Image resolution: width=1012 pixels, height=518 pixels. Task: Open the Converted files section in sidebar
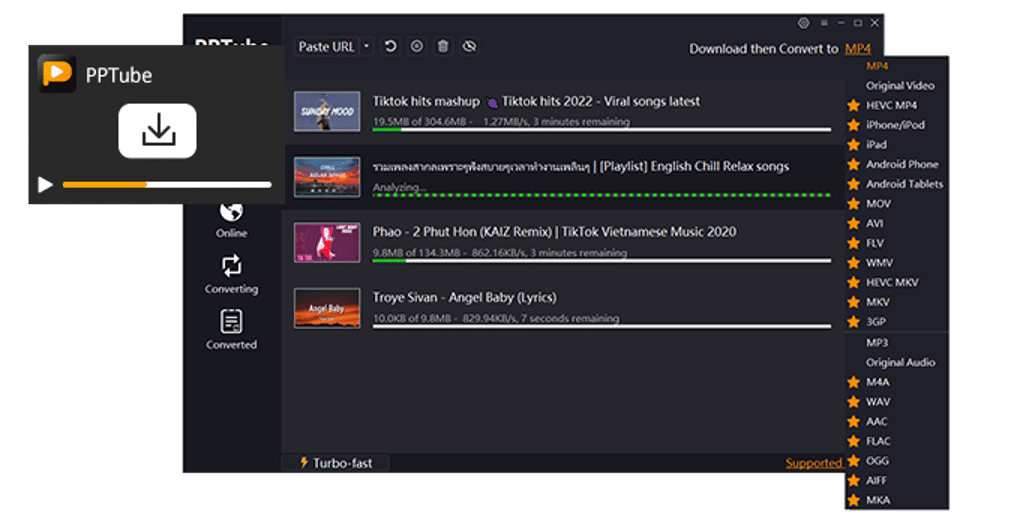(232, 330)
